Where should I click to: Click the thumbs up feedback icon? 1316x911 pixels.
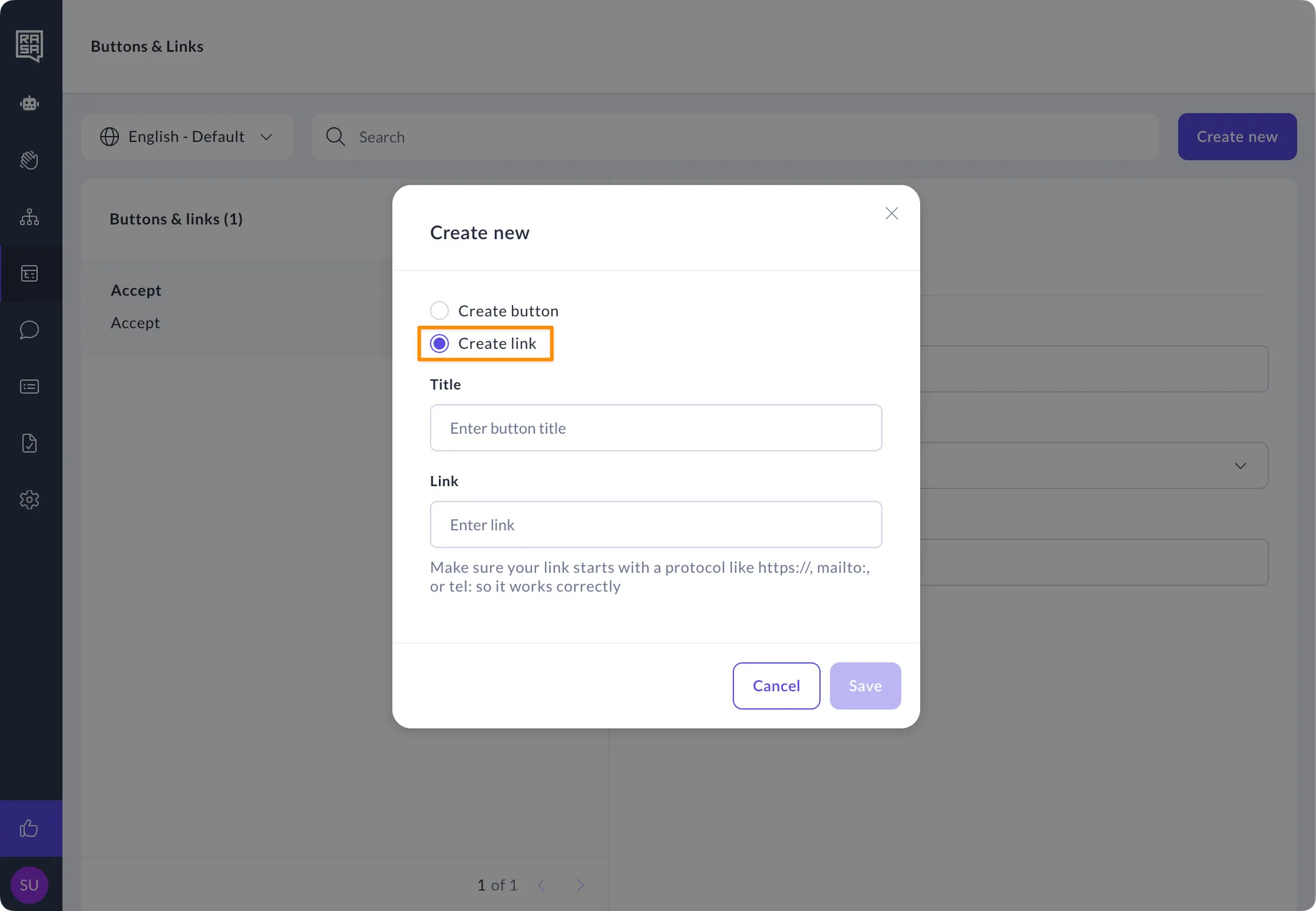pyautogui.click(x=30, y=828)
